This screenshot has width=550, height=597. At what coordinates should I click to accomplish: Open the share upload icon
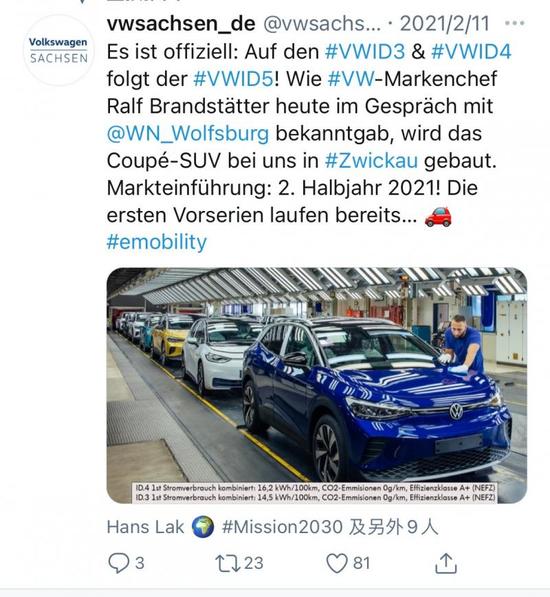(446, 563)
